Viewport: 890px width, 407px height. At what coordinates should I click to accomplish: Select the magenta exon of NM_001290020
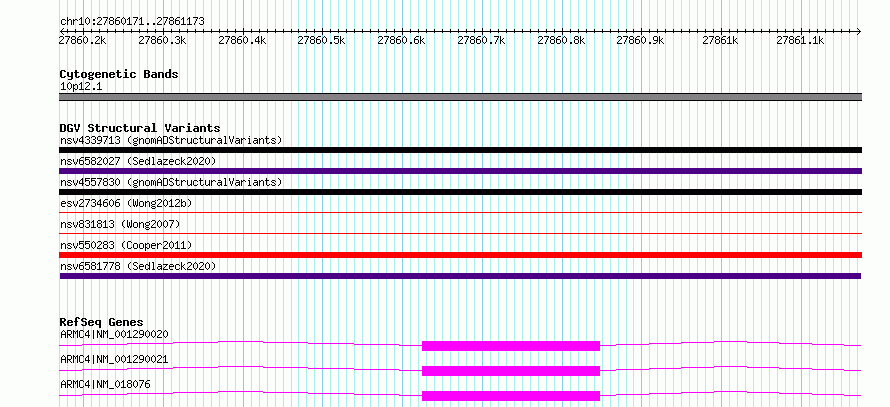pyautogui.click(x=511, y=346)
